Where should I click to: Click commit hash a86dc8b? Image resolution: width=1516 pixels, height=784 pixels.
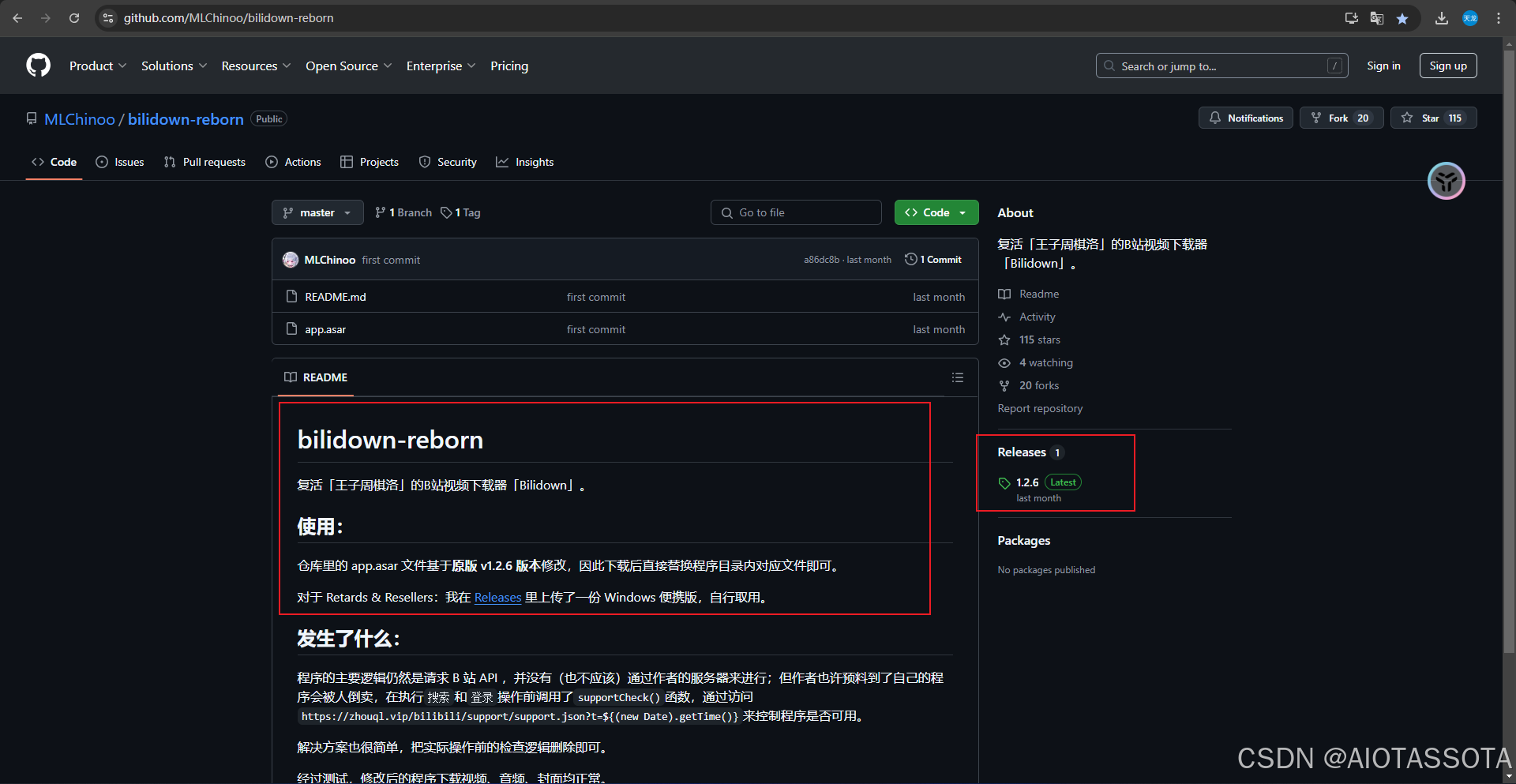pyautogui.click(x=821, y=260)
